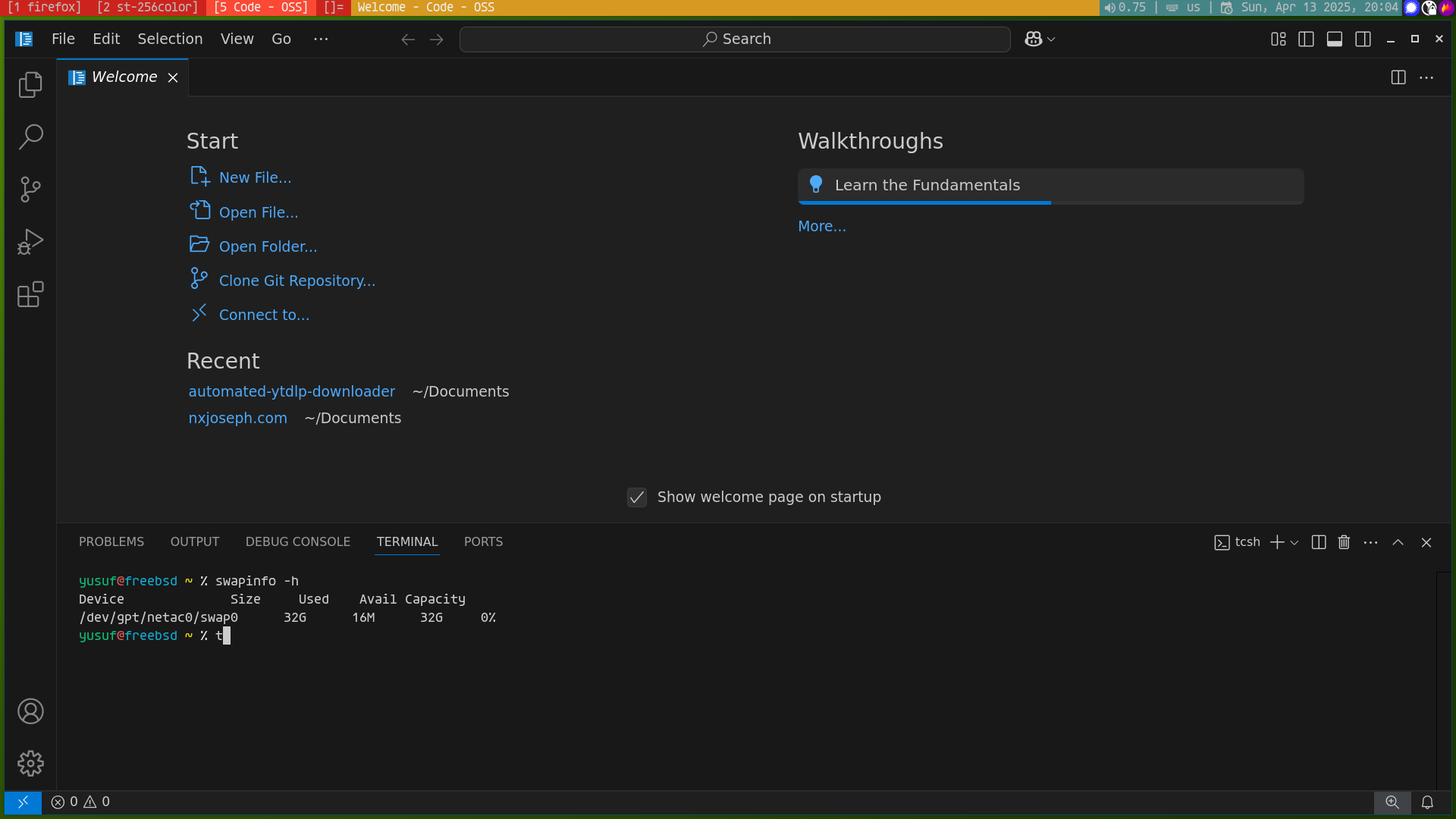Screen dimensions: 1456x819
Task: Click the terminal scrollbar
Action: point(1444,680)
